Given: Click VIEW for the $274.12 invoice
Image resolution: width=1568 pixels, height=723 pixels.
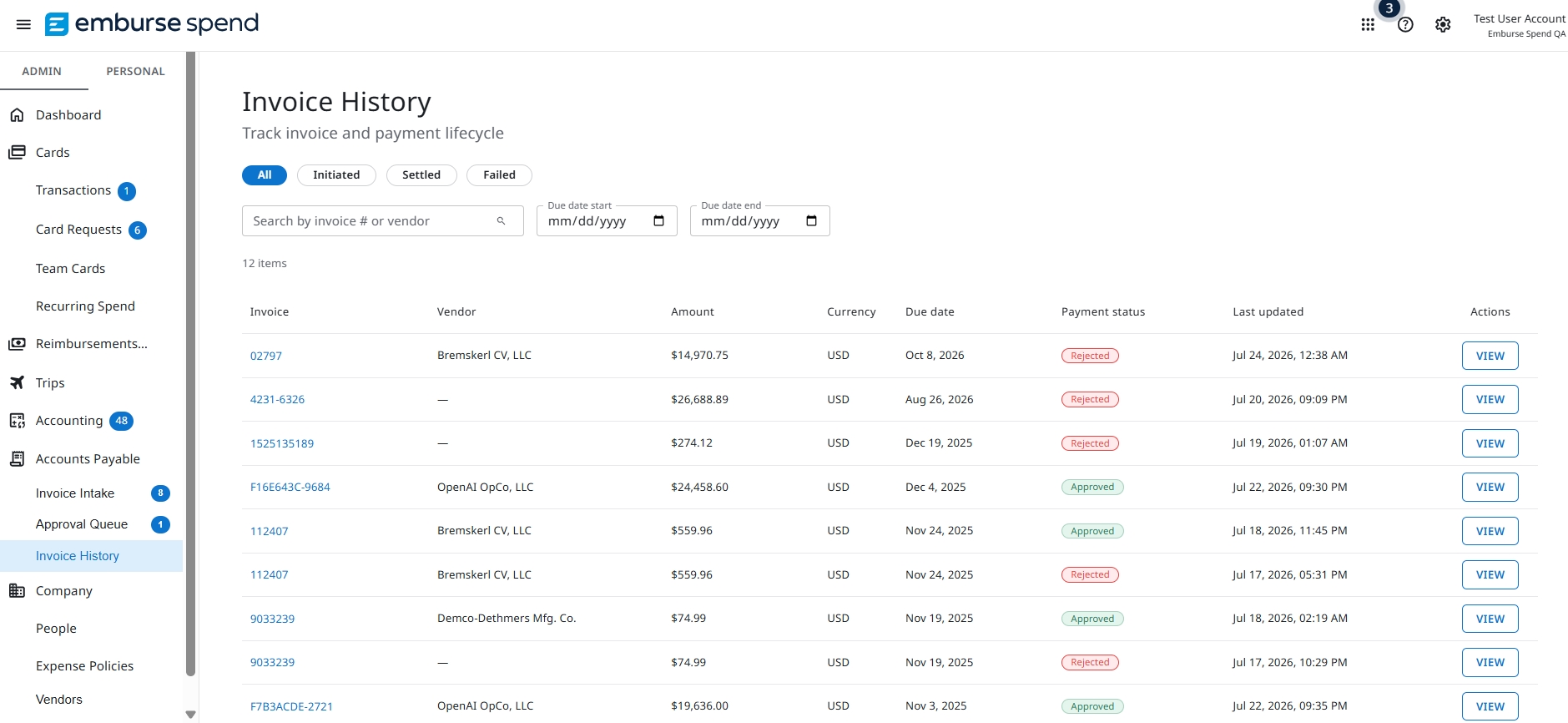Looking at the screenshot, I should pos(1490,443).
